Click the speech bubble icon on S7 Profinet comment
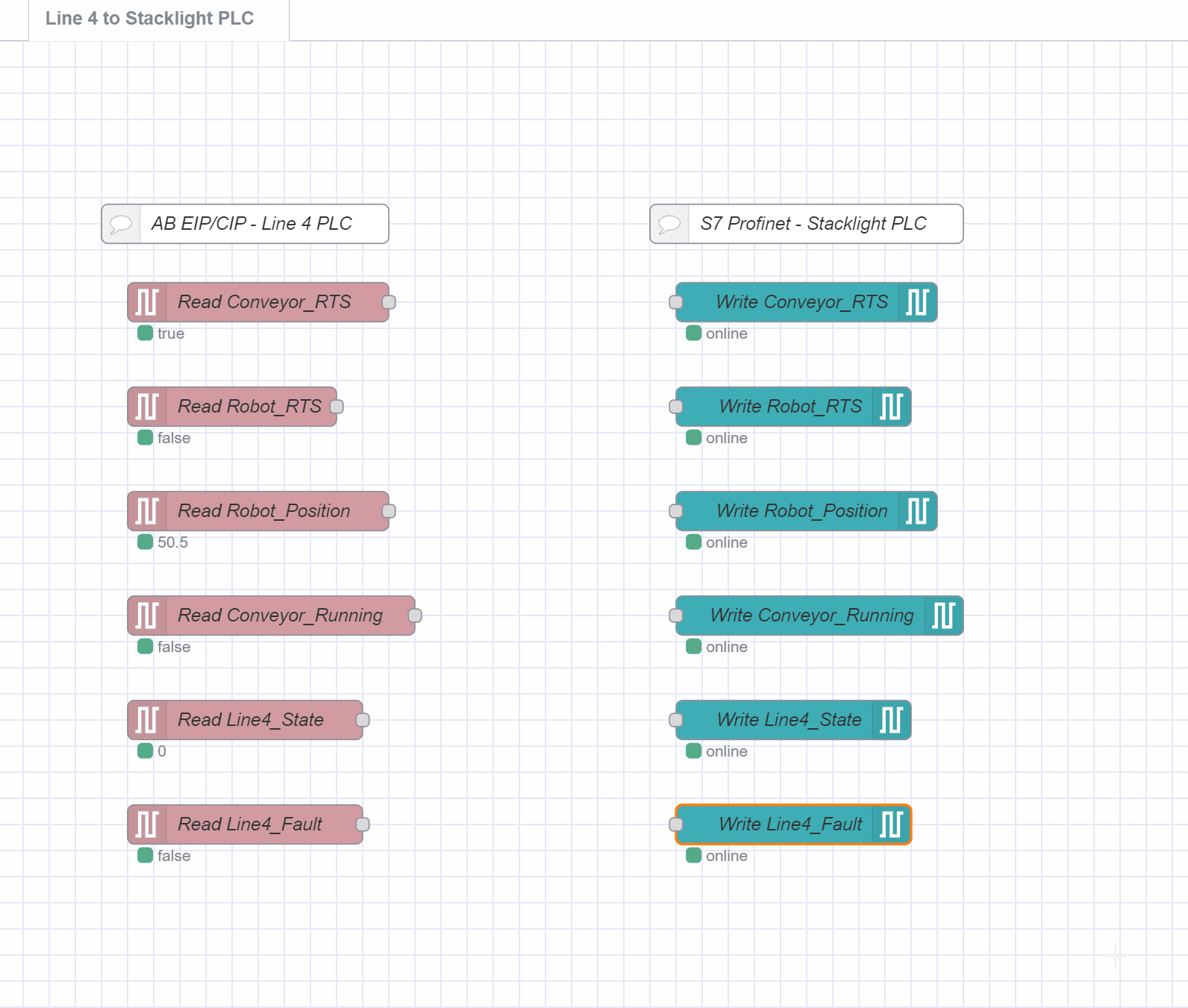Image resolution: width=1188 pixels, height=1008 pixels. click(x=669, y=223)
